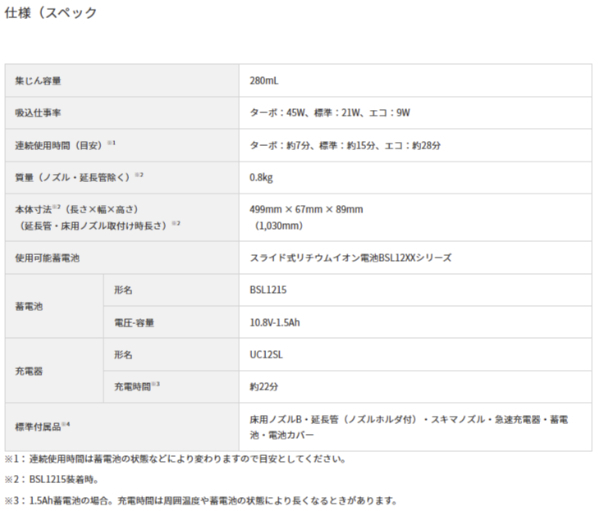Click the 約22分 charging time value
600x511 pixels.
coord(264,387)
